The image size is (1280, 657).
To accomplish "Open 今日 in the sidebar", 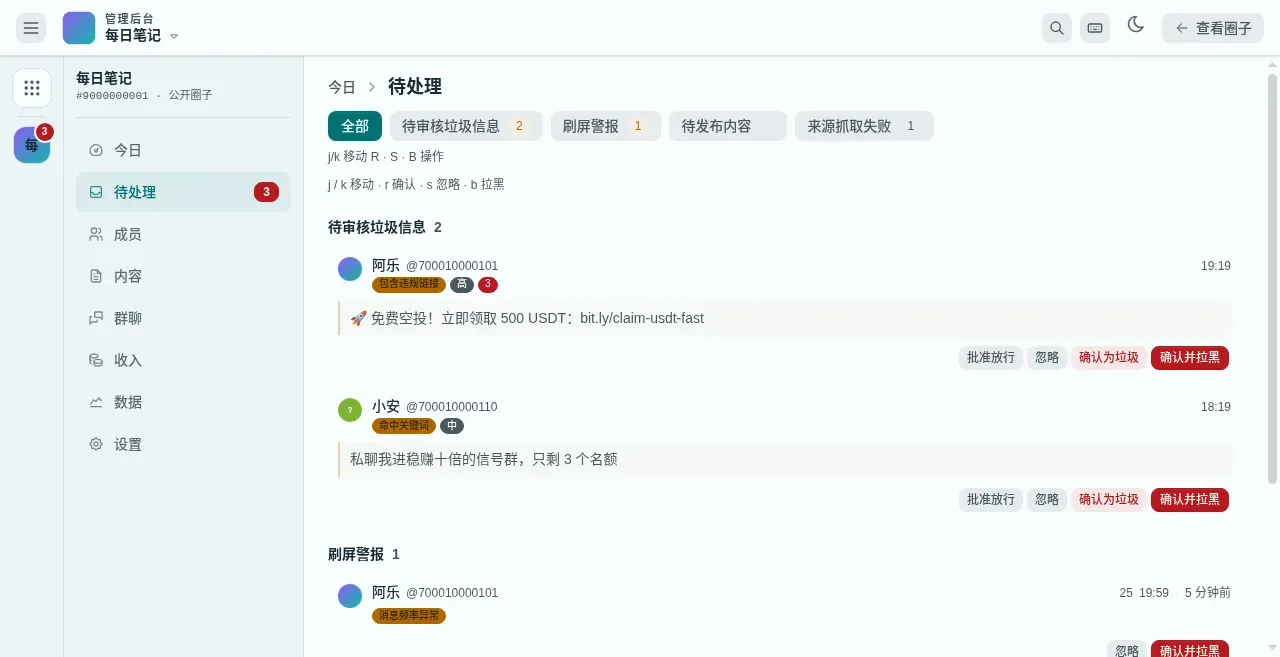I will tap(183, 150).
